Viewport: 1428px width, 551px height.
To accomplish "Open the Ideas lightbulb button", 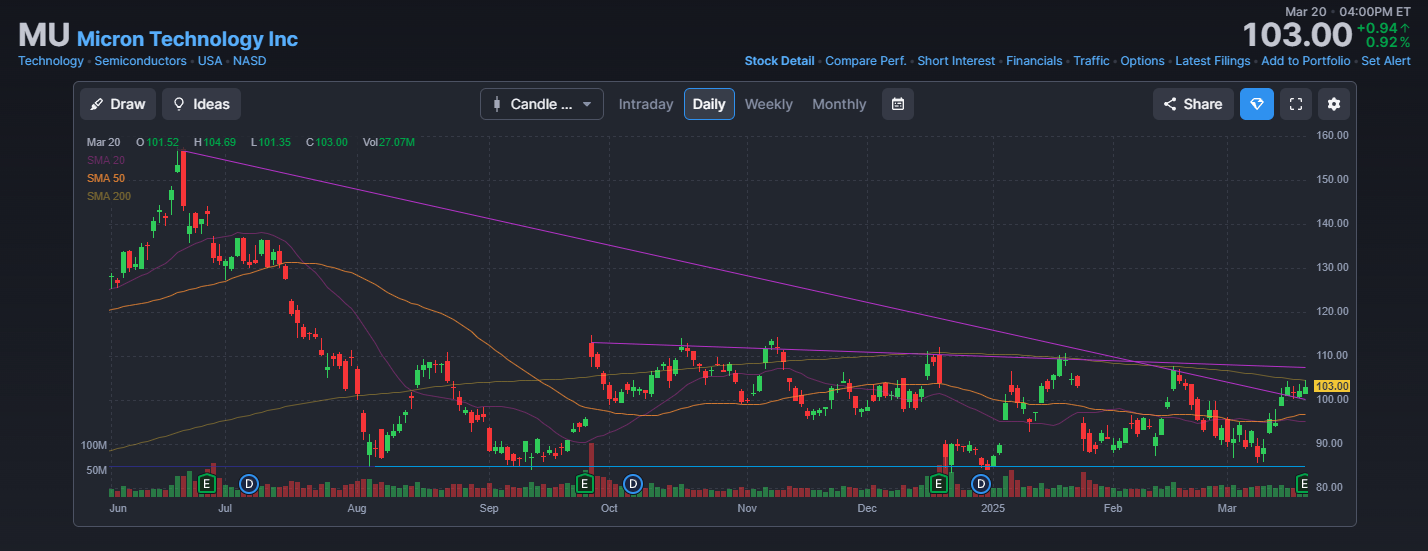I will [201, 104].
